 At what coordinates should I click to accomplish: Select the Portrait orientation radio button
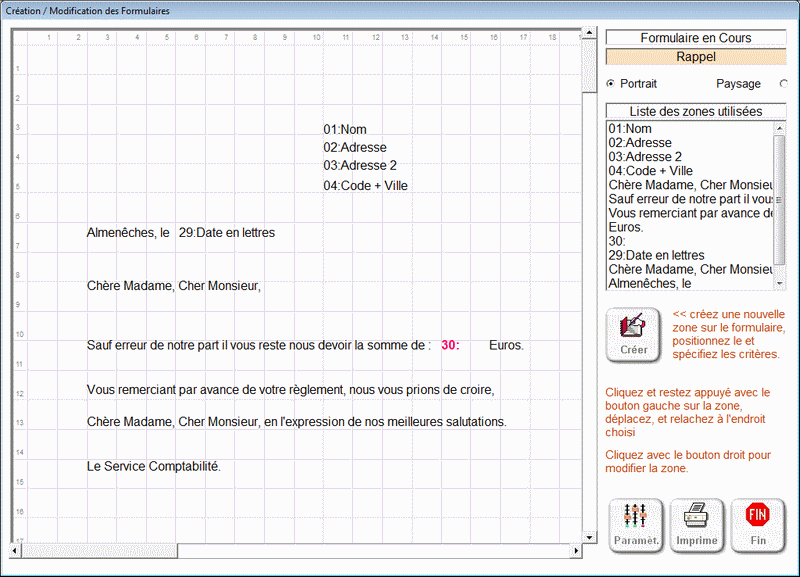point(611,84)
